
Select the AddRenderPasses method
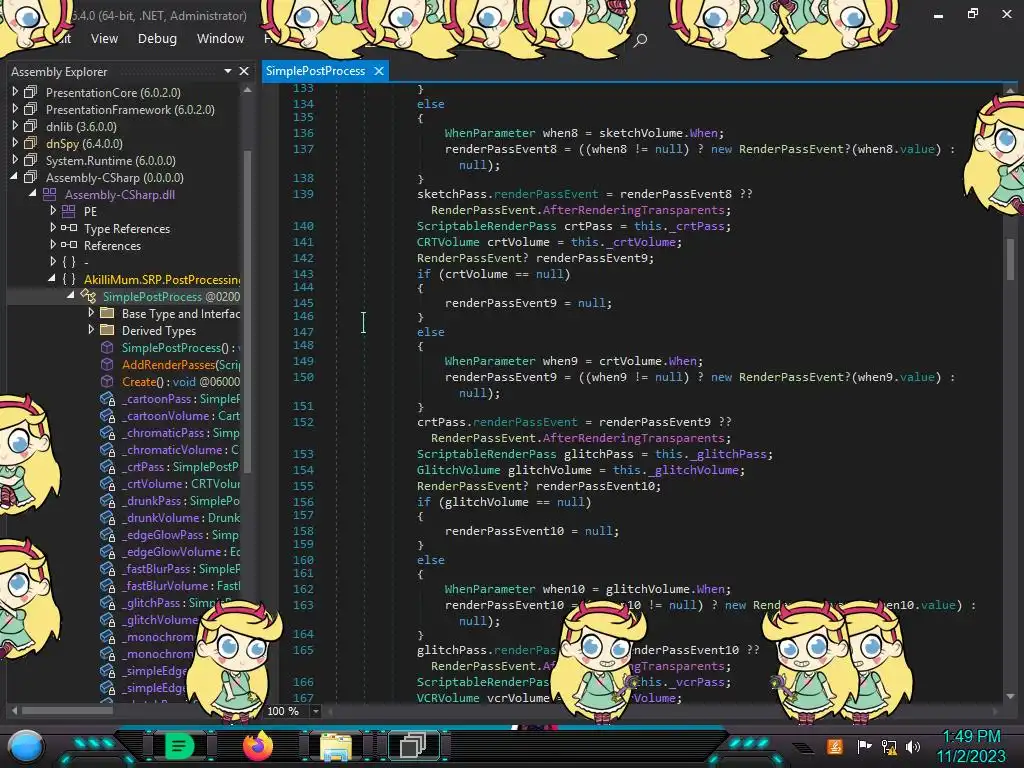pyautogui.click(x=181, y=364)
